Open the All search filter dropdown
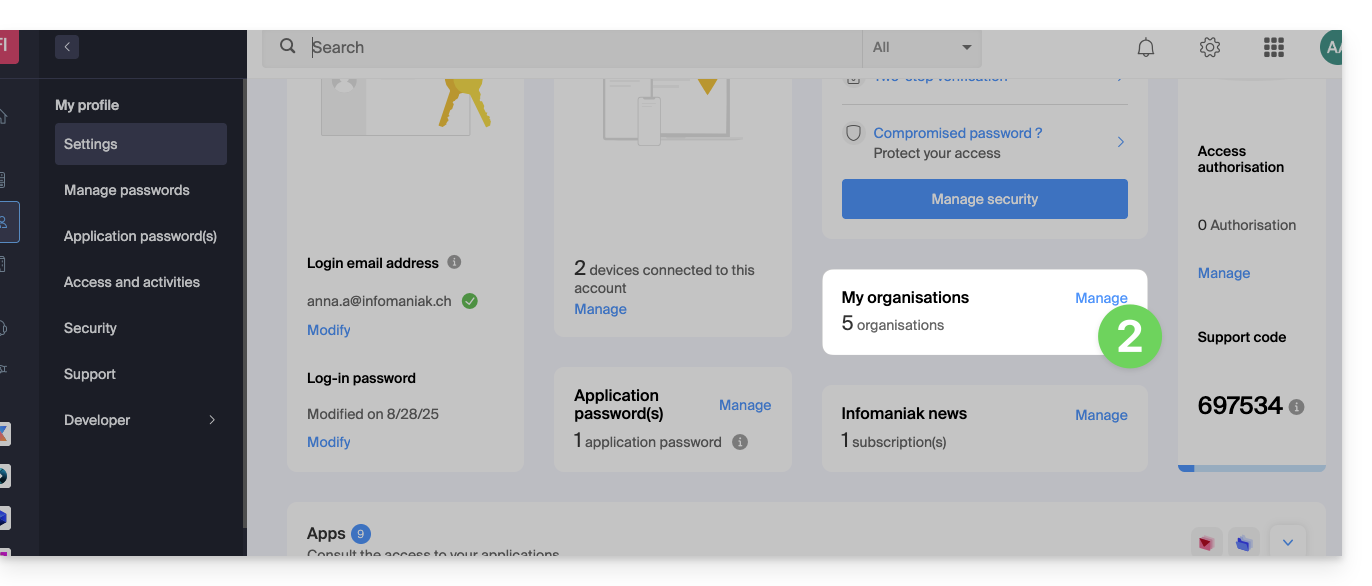 (921, 47)
